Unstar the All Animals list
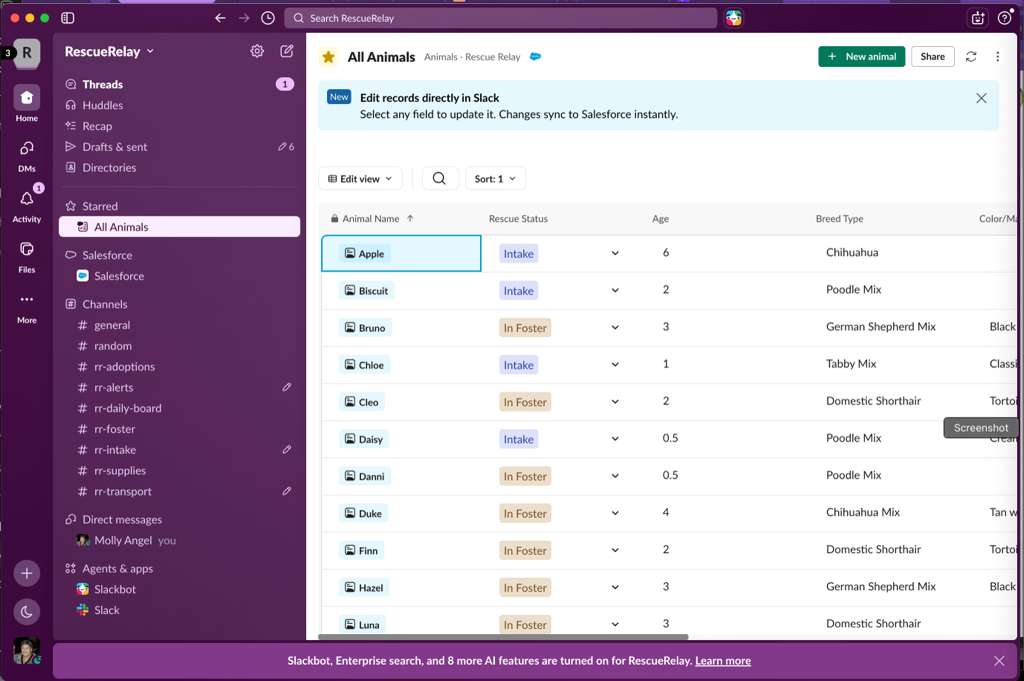Viewport: 1024px width, 681px height. [x=328, y=57]
